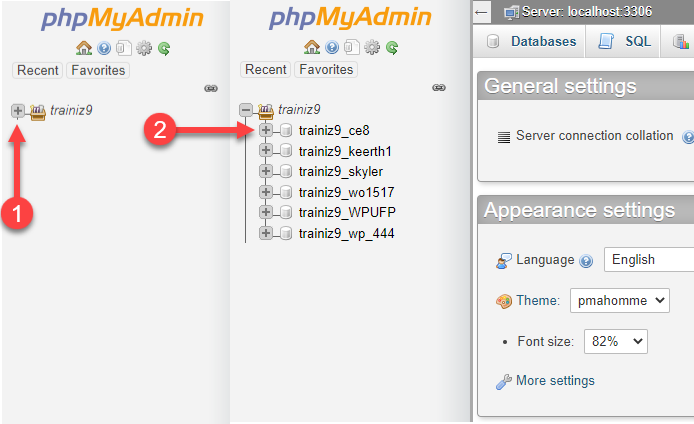The width and height of the screenshot is (694, 424).
Task: Open the settings gear icon in left panel
Action: (144, 48)
